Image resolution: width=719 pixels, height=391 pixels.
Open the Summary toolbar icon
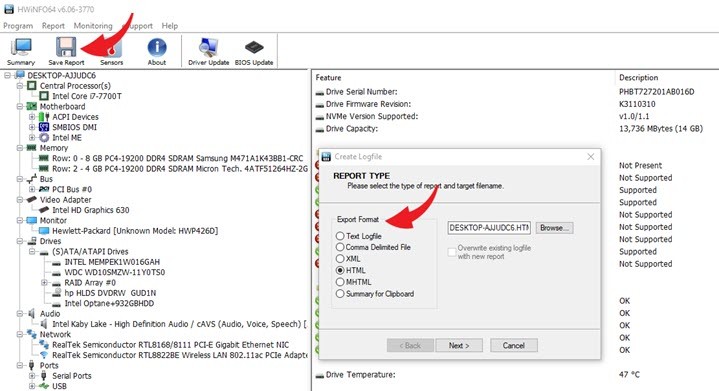[x=21, y=51]
